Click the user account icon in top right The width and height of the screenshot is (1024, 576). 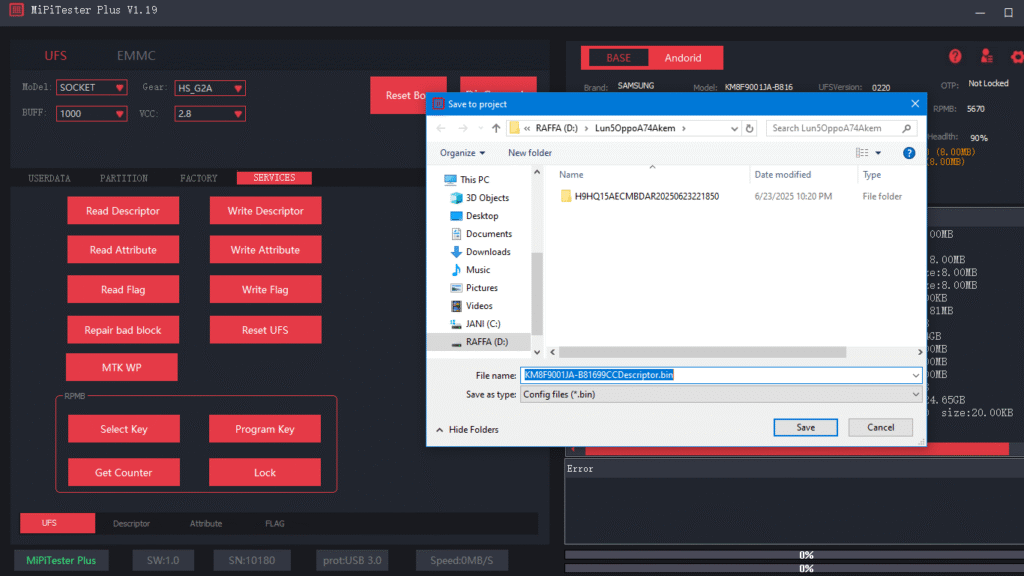tap(985, 57)
